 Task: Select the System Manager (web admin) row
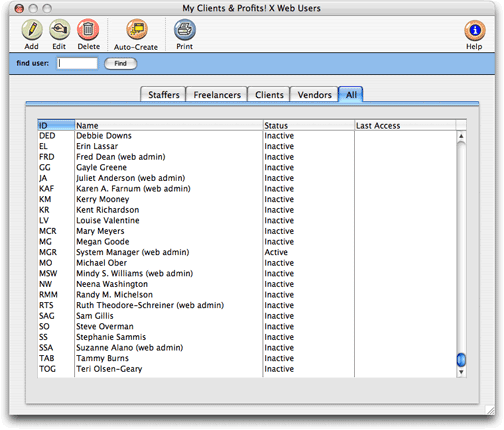(247, 252)
